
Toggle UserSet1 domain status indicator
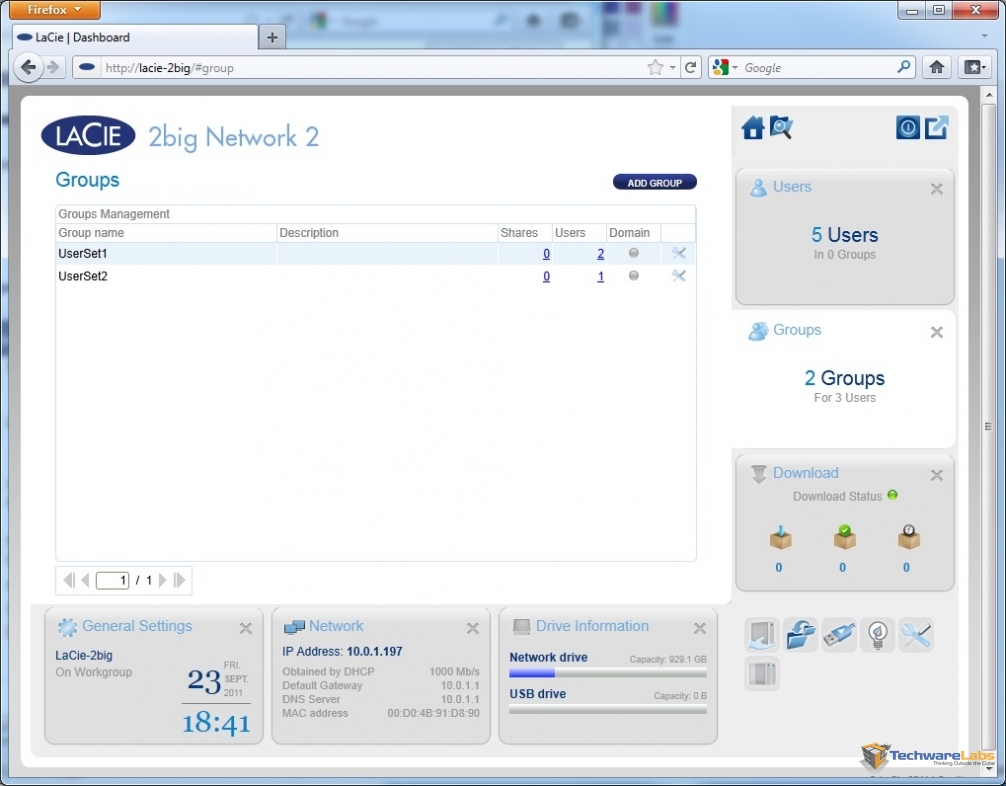click(634, 253)
